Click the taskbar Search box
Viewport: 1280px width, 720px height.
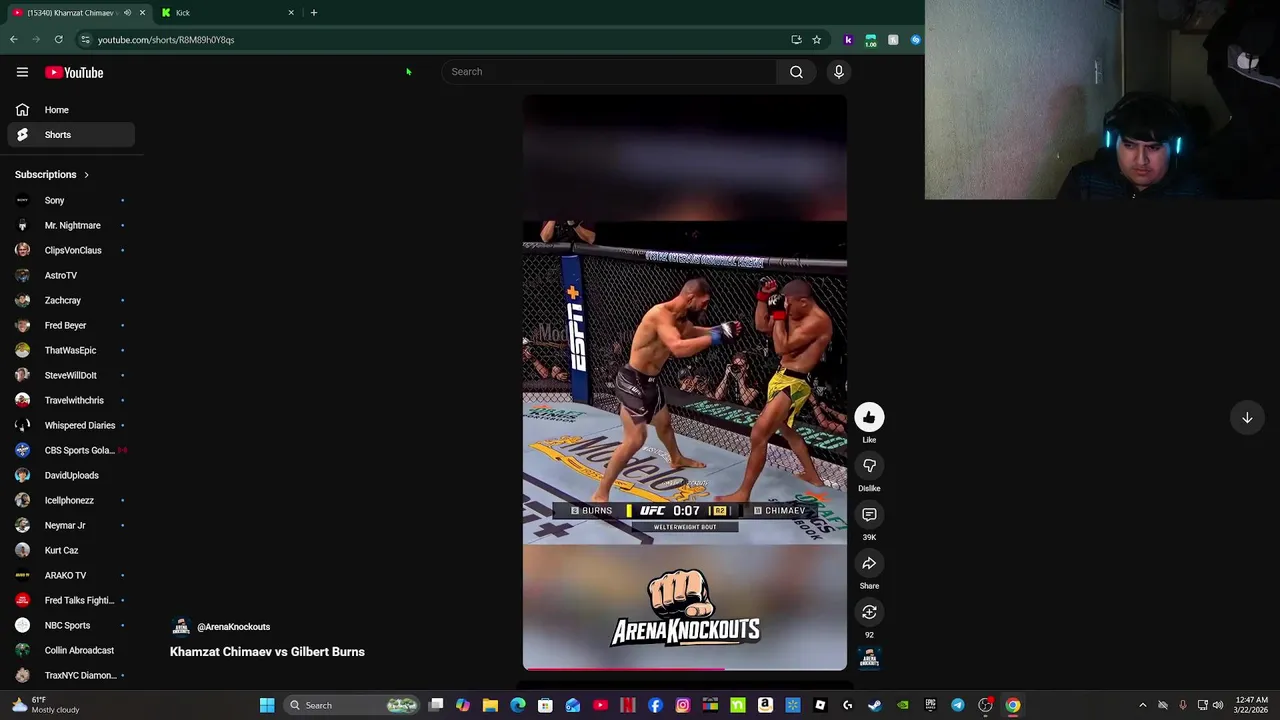click(x=352, y=705)
